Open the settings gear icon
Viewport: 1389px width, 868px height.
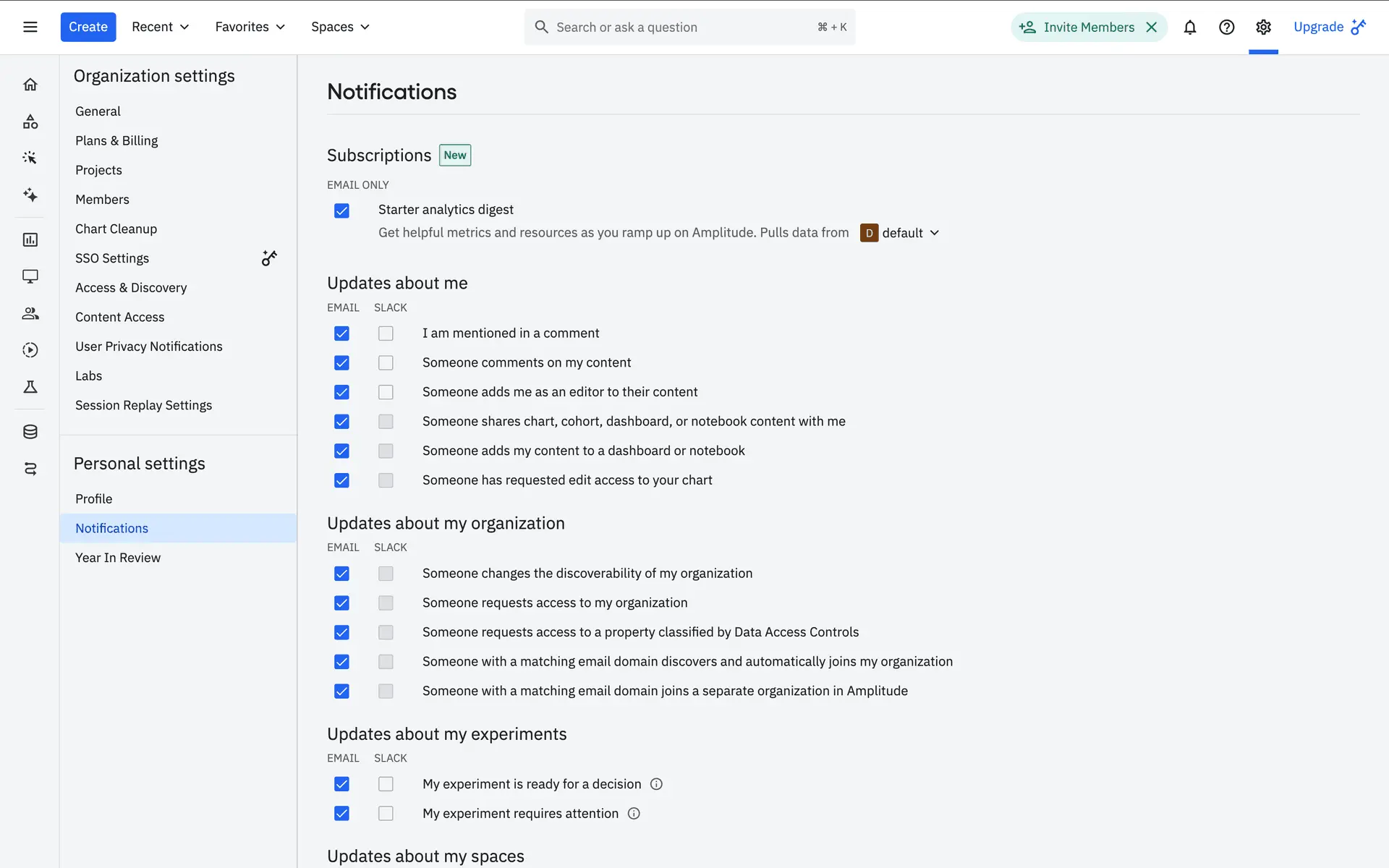[1263, 27]
